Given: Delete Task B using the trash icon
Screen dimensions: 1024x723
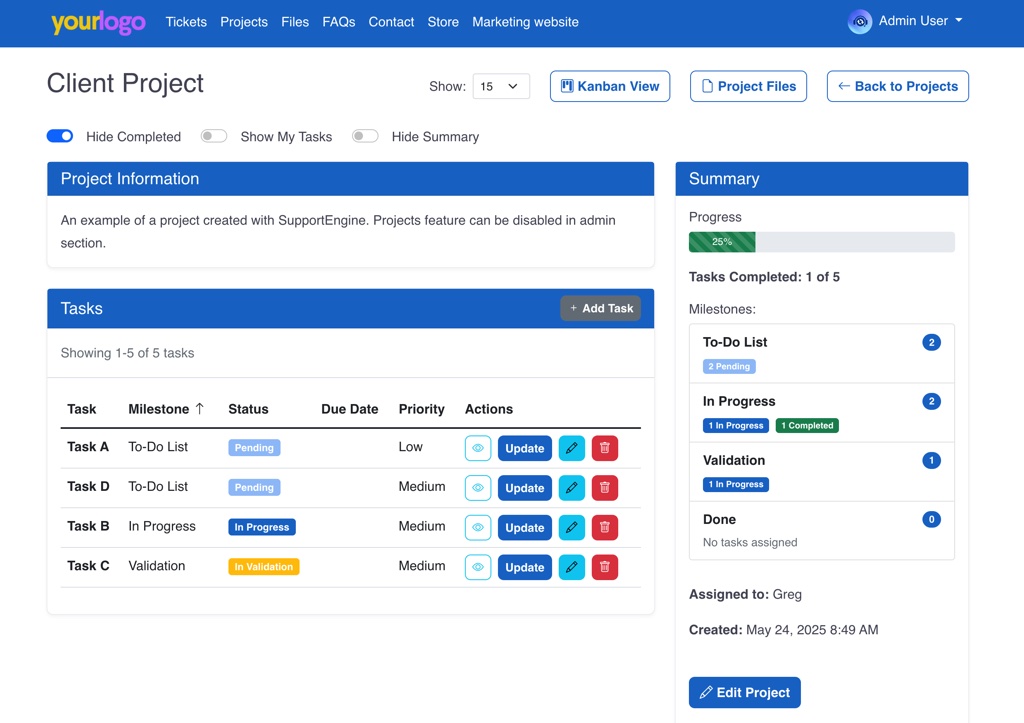Looking at the screenshot, I should 604,528.
